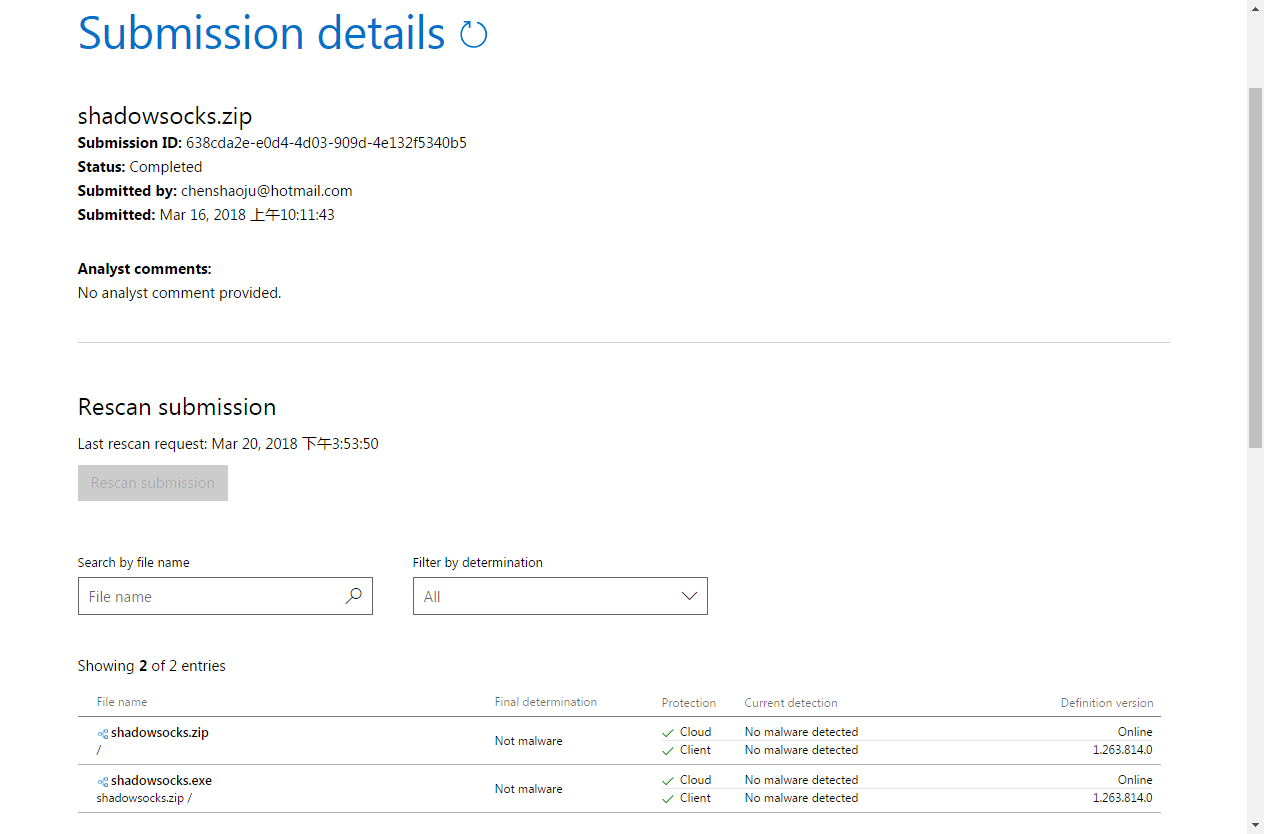Click the File name column header
Screen dimensions: 1264x834
[x=122, y=702]
